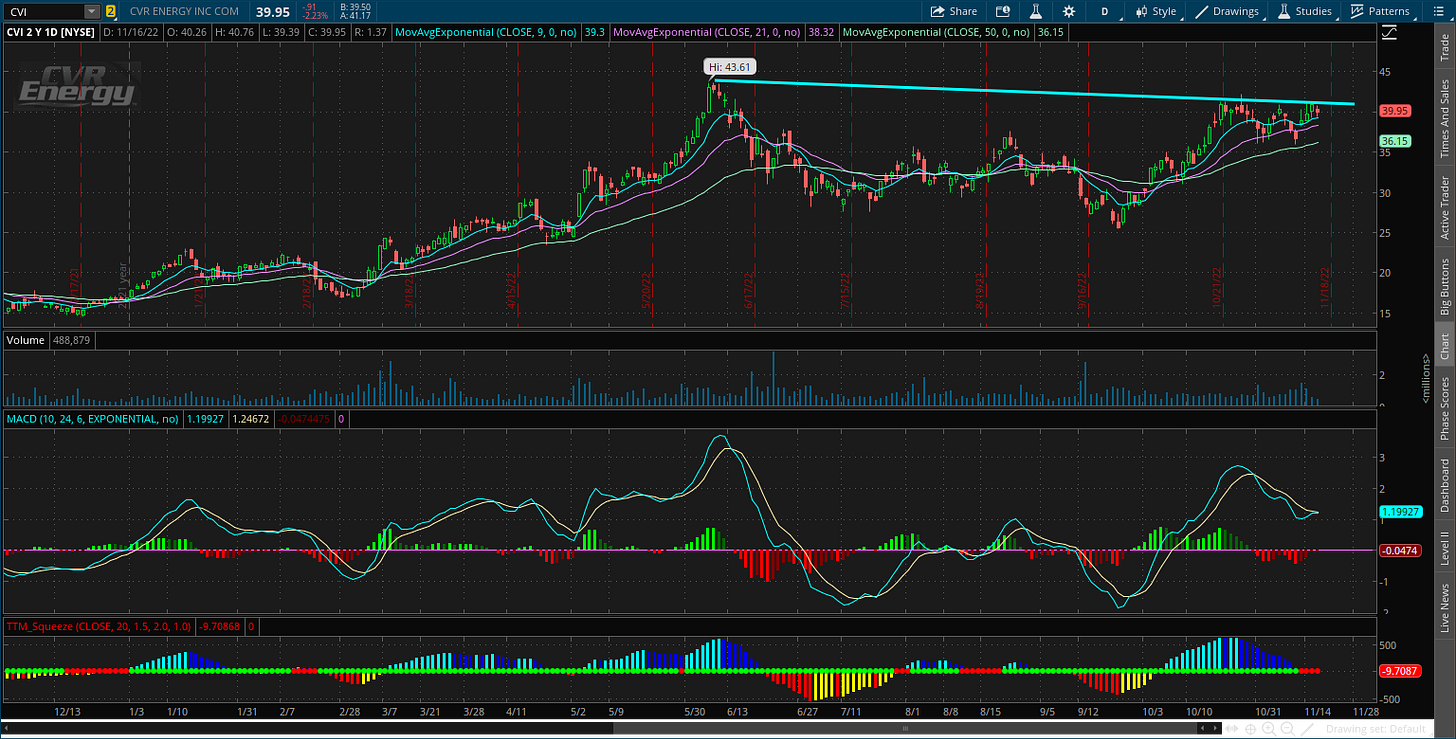
Task: Click the 12/13 date label on time axis
Action: pyautogui.click(x=68, y=712)
